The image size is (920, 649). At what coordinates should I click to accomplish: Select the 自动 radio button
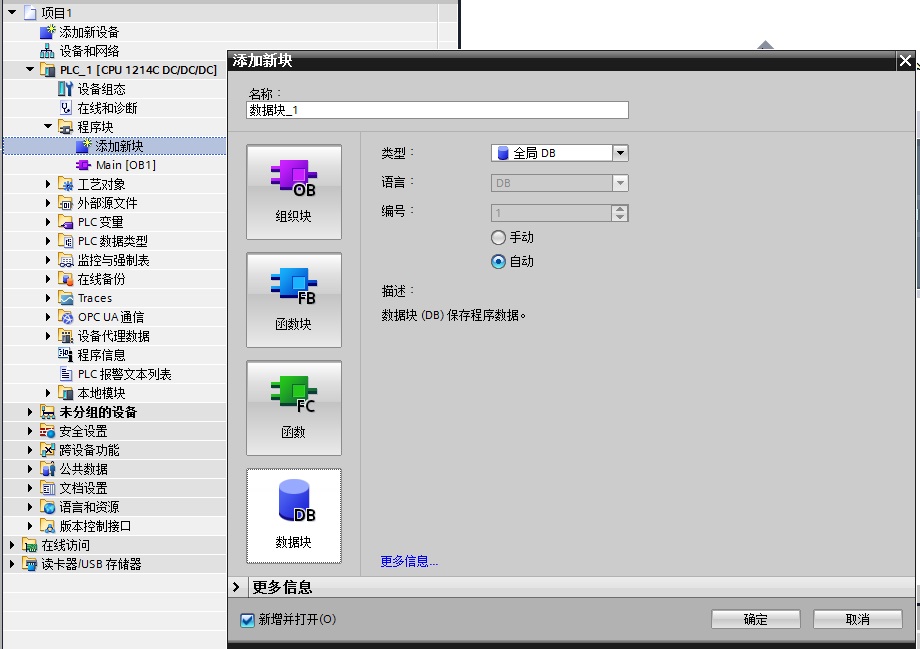click(498, 262)
